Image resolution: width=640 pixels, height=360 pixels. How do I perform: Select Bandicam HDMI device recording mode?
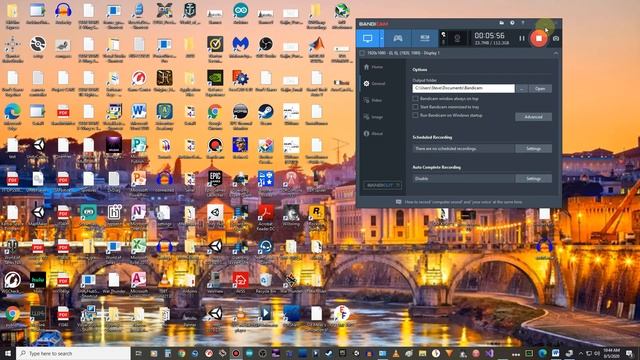(425, 38)
